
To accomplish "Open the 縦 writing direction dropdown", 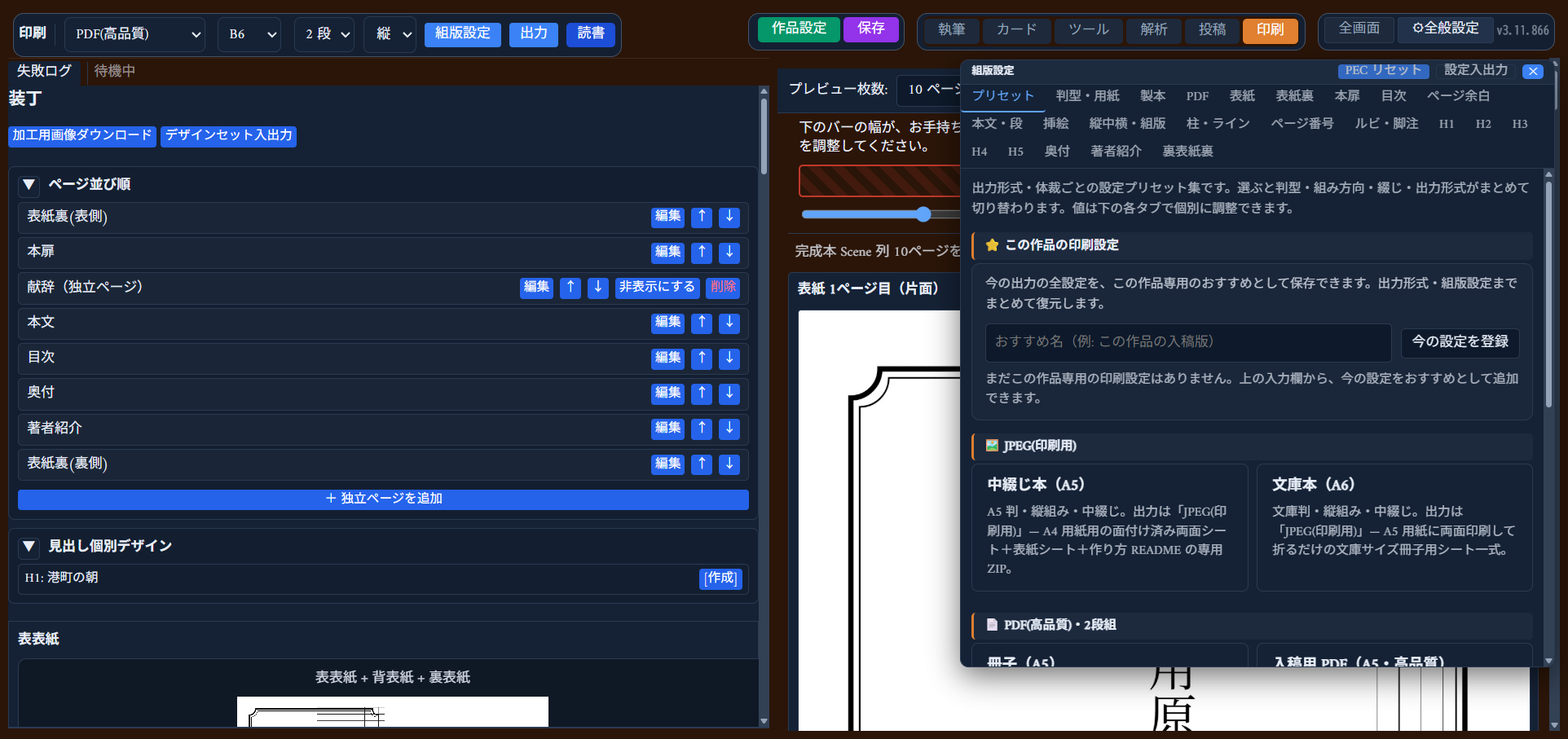I will [x=390, y=34].
